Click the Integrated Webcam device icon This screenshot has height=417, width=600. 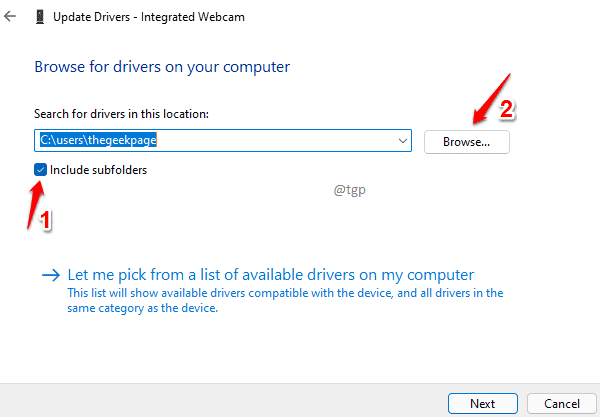(x=40, y=17)
